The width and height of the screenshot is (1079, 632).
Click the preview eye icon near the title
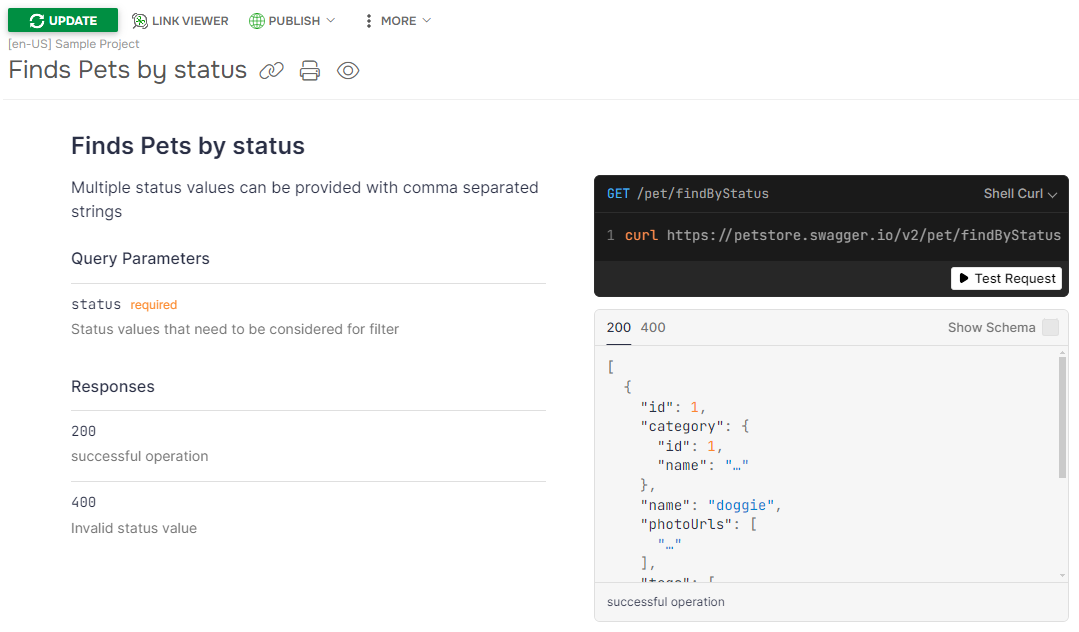pyautogui.click(x=347, y=70)
